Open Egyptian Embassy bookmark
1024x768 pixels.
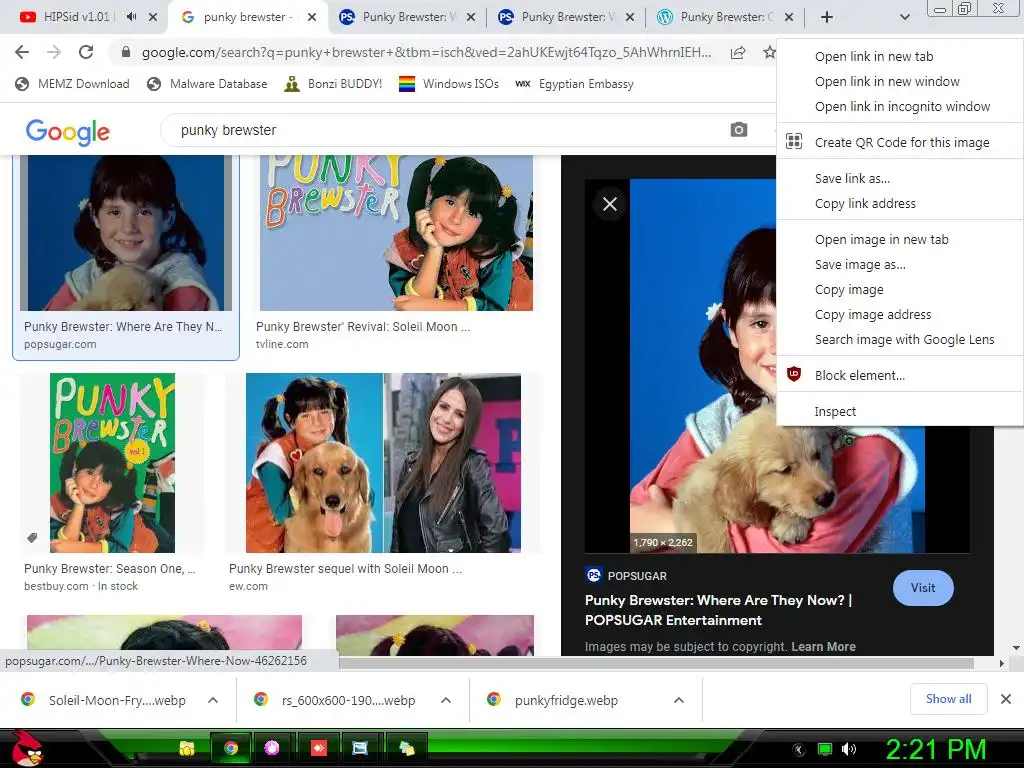tap(575, 84)
